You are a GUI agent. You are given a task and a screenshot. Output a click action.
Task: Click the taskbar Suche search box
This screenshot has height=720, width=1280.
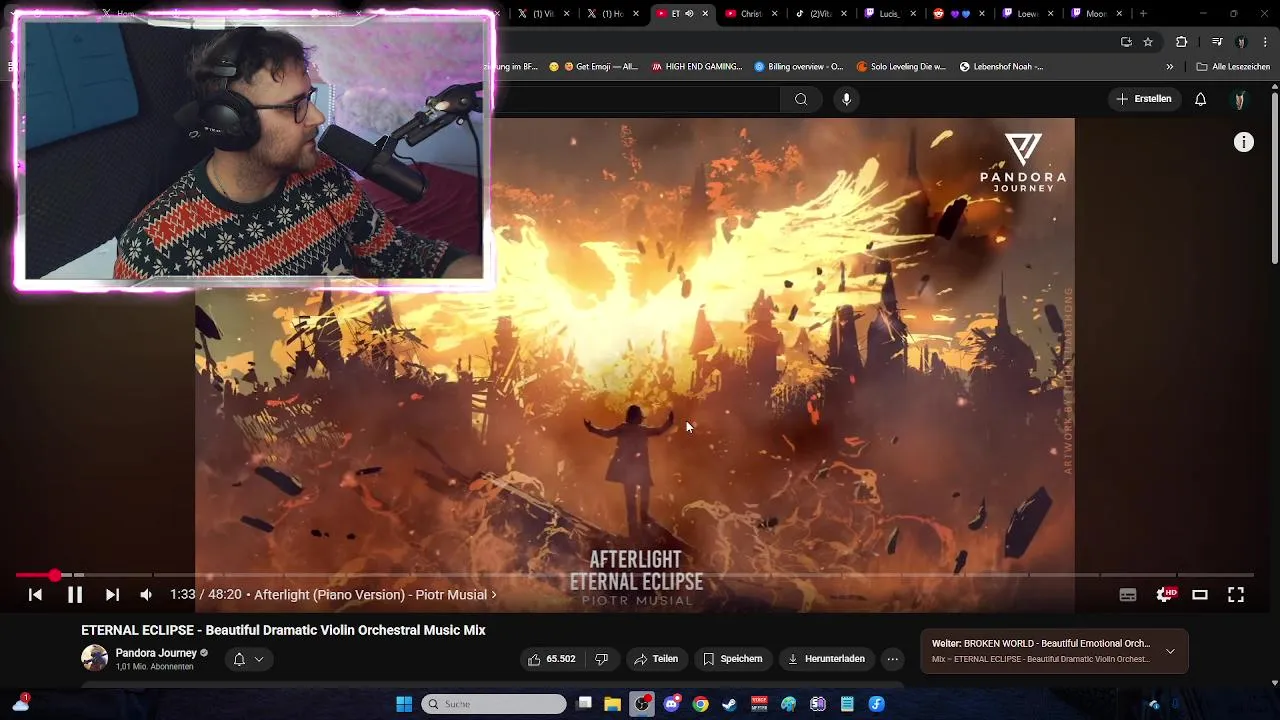pyautogui.click(x=494, y=704)
